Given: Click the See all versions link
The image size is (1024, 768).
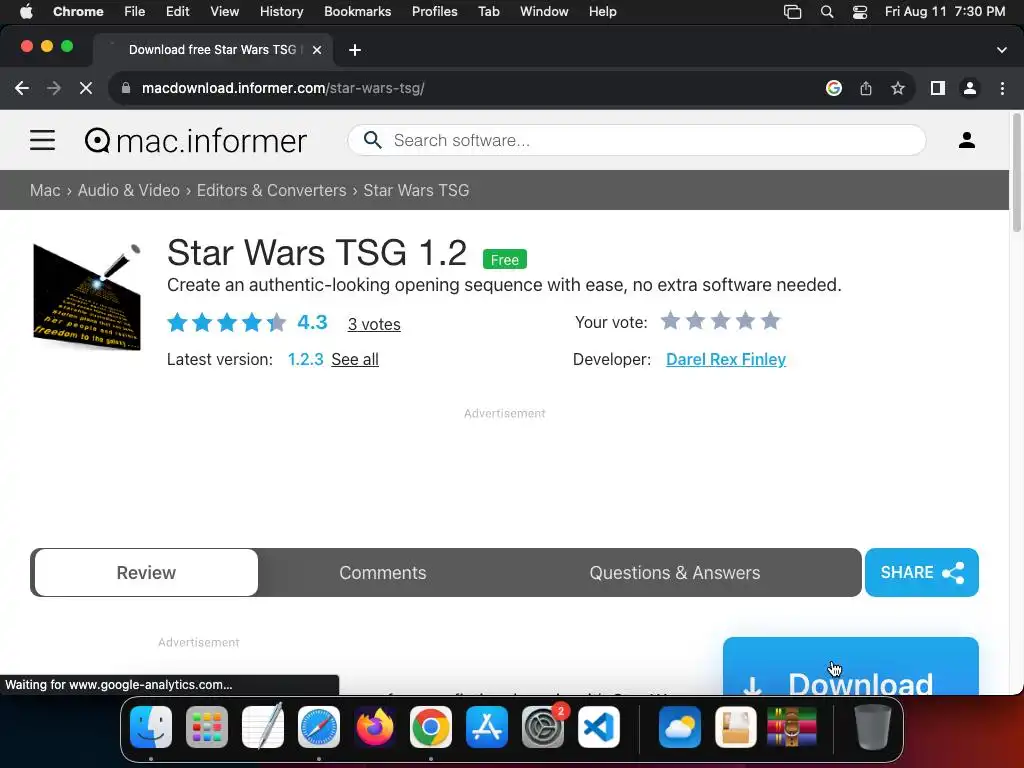Looking at the screenshot, I should (x=355, y=359).
